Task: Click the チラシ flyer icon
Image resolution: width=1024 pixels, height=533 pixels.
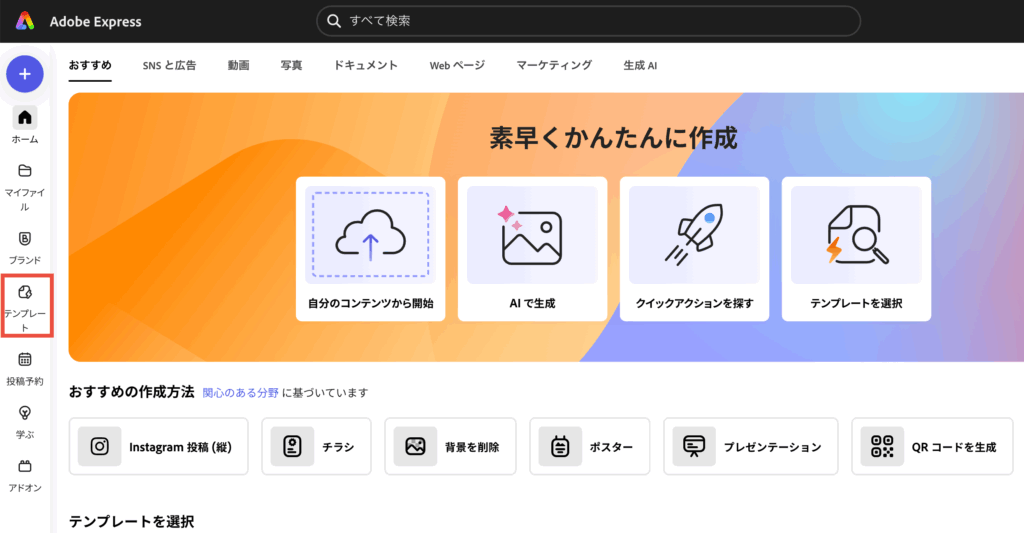Action: pyautogui.click(x=293, y=446)
